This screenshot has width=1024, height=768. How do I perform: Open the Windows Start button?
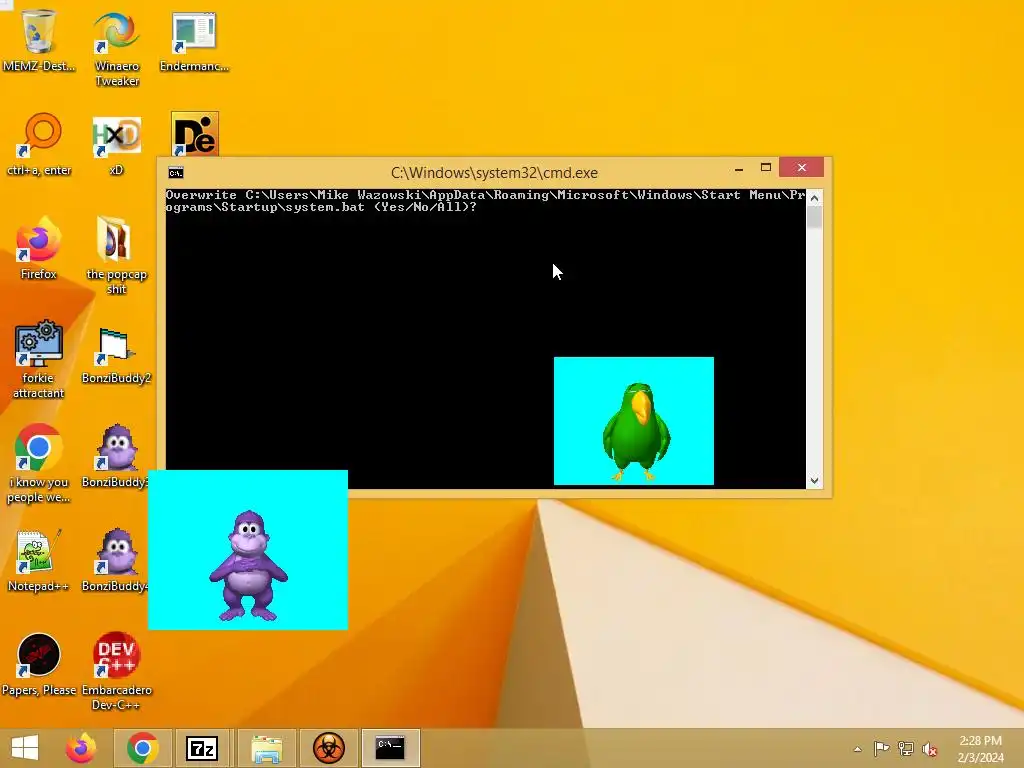(x=25, y=748)
